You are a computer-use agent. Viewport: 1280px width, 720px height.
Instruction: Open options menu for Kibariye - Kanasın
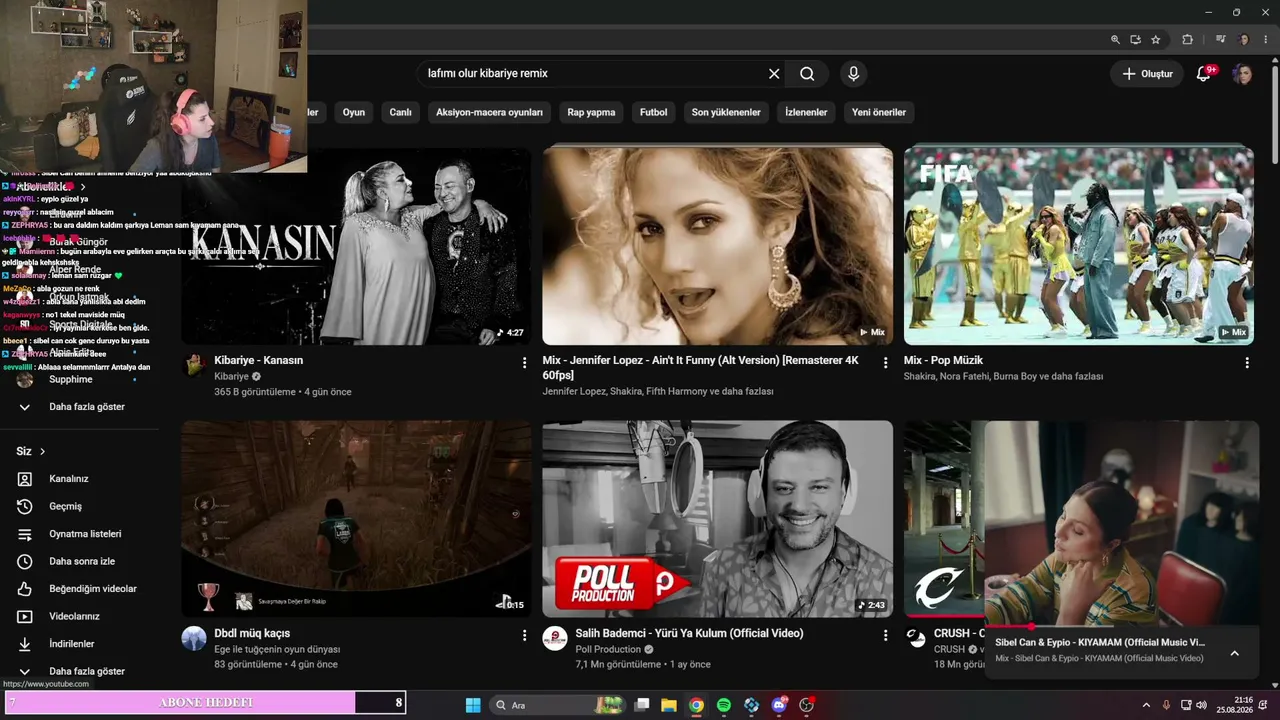click(x=524, y=363)
